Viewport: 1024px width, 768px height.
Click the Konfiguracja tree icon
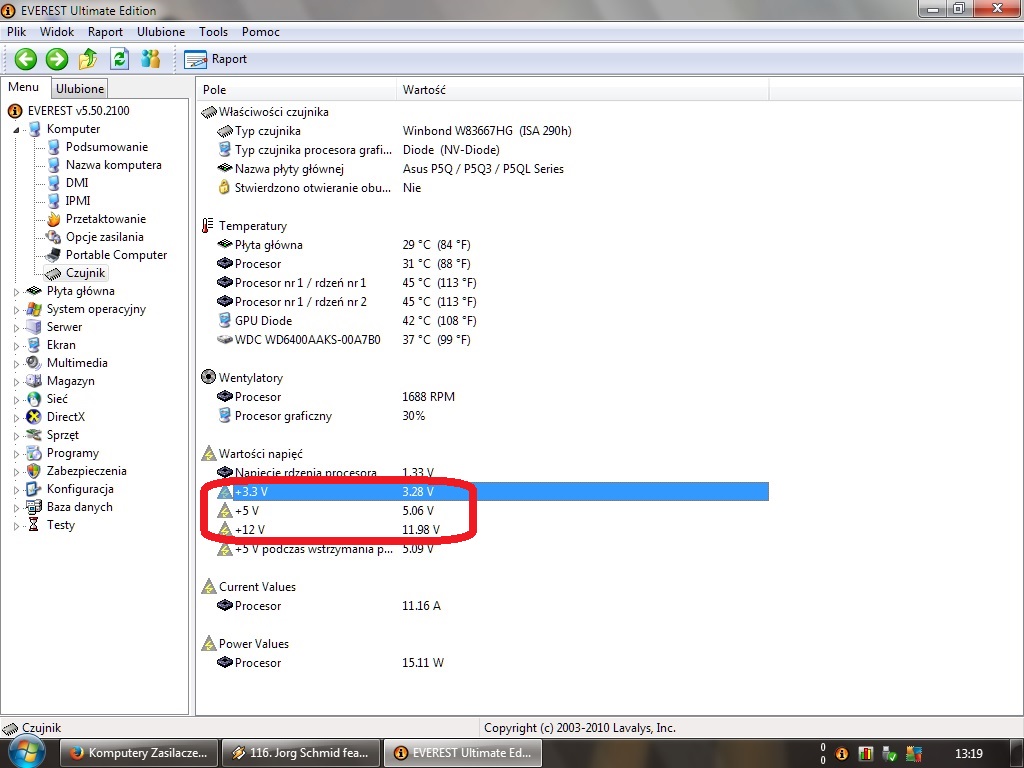tap(33, 489)
